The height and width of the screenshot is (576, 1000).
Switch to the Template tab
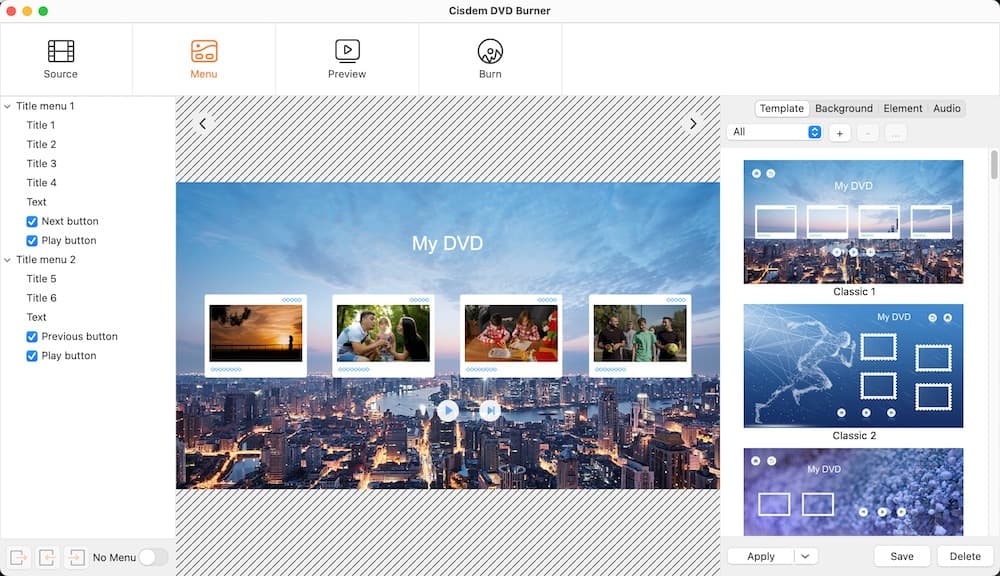pos(782,108)
